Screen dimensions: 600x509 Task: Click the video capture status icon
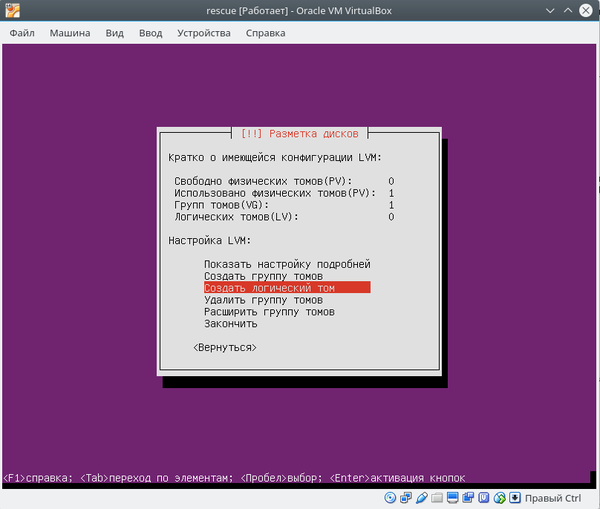(x=468, y=498)
